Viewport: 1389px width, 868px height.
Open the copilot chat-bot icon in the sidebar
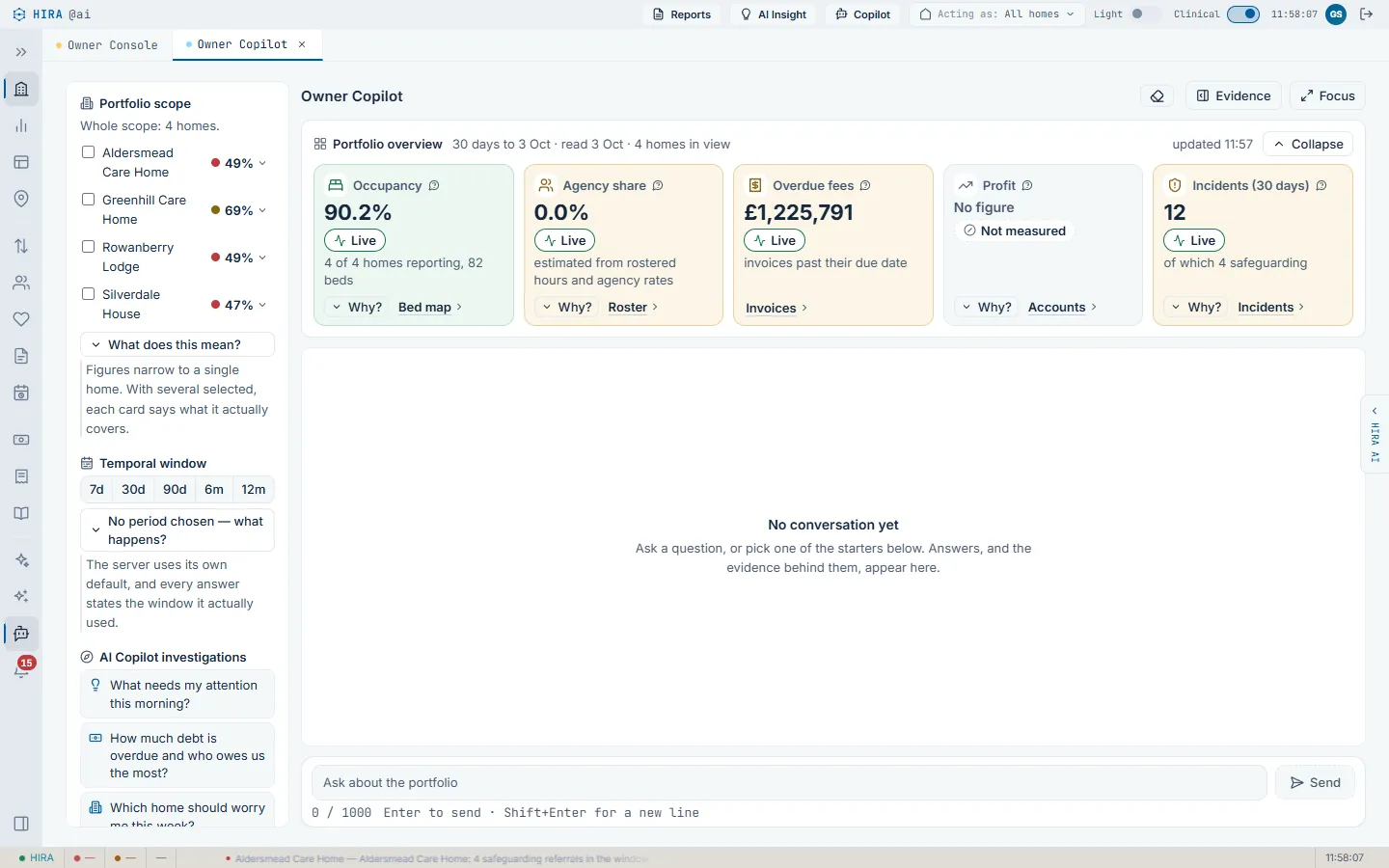tap(21, 634)
